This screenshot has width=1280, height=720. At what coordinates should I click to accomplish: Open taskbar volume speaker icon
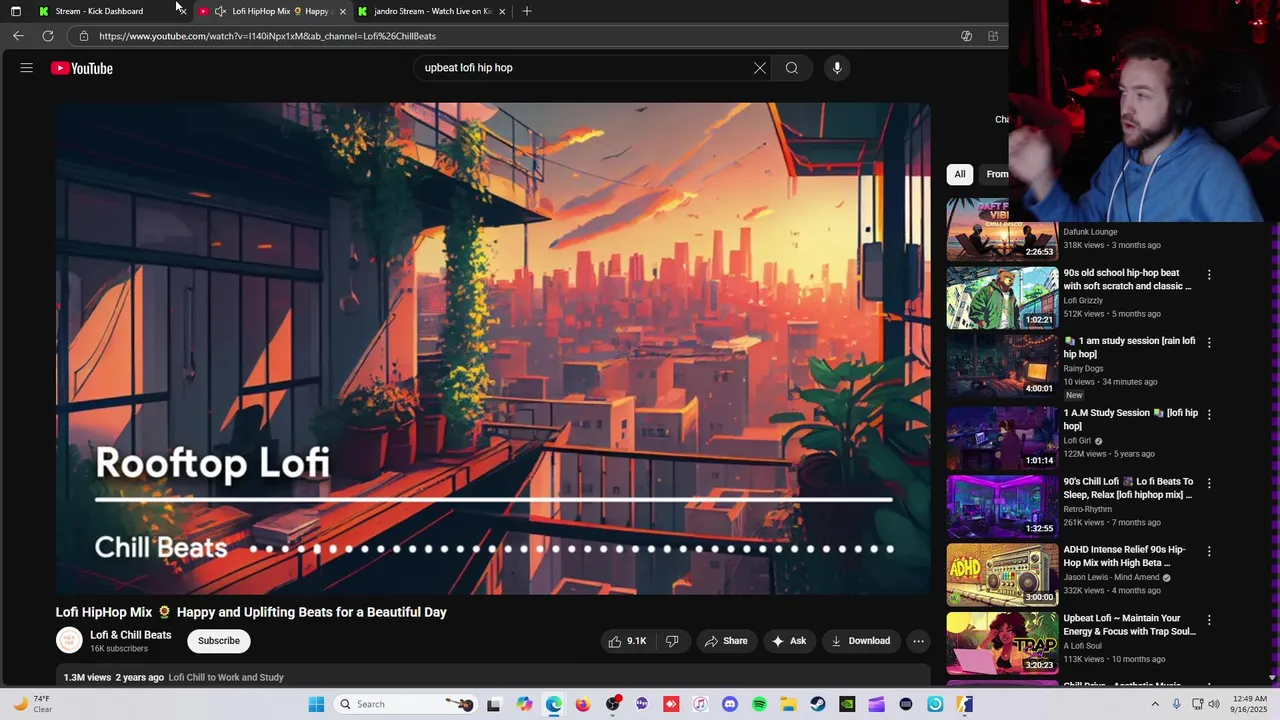pos(1214,704)
